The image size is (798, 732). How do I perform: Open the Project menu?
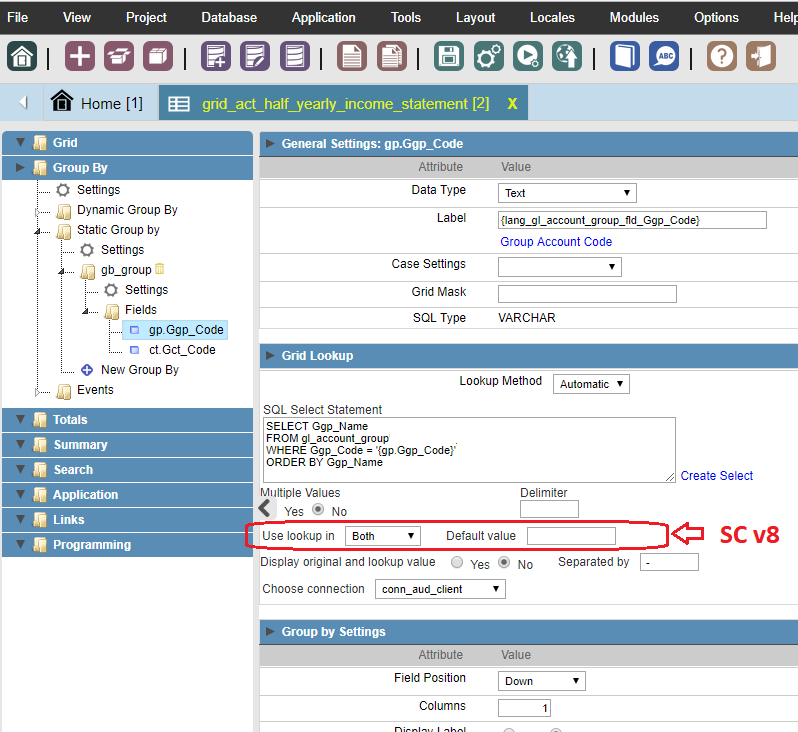pos(146,17)
